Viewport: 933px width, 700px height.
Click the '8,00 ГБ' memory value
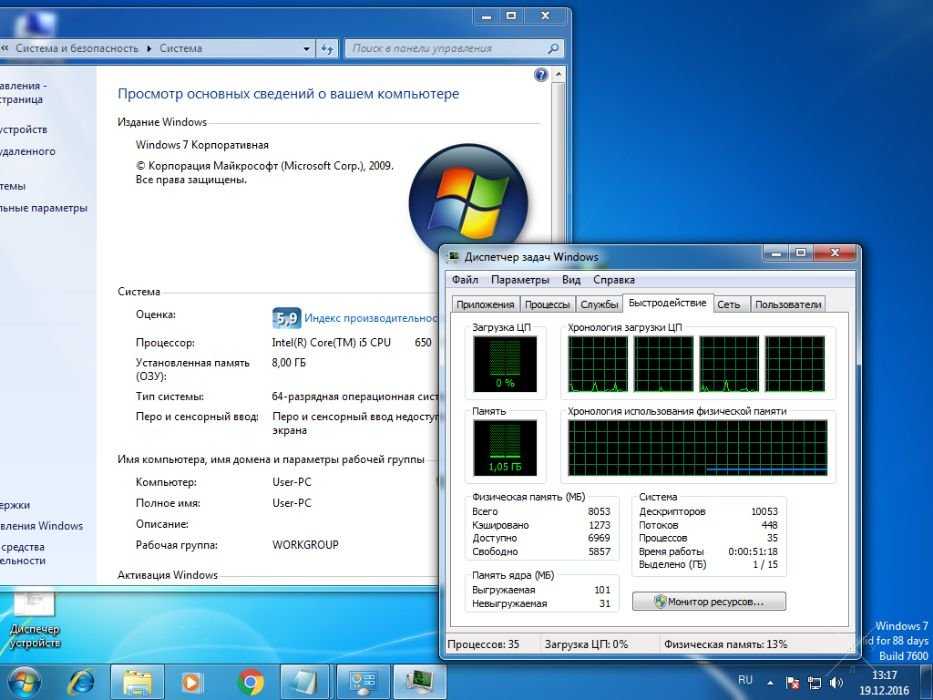(289, 362)
